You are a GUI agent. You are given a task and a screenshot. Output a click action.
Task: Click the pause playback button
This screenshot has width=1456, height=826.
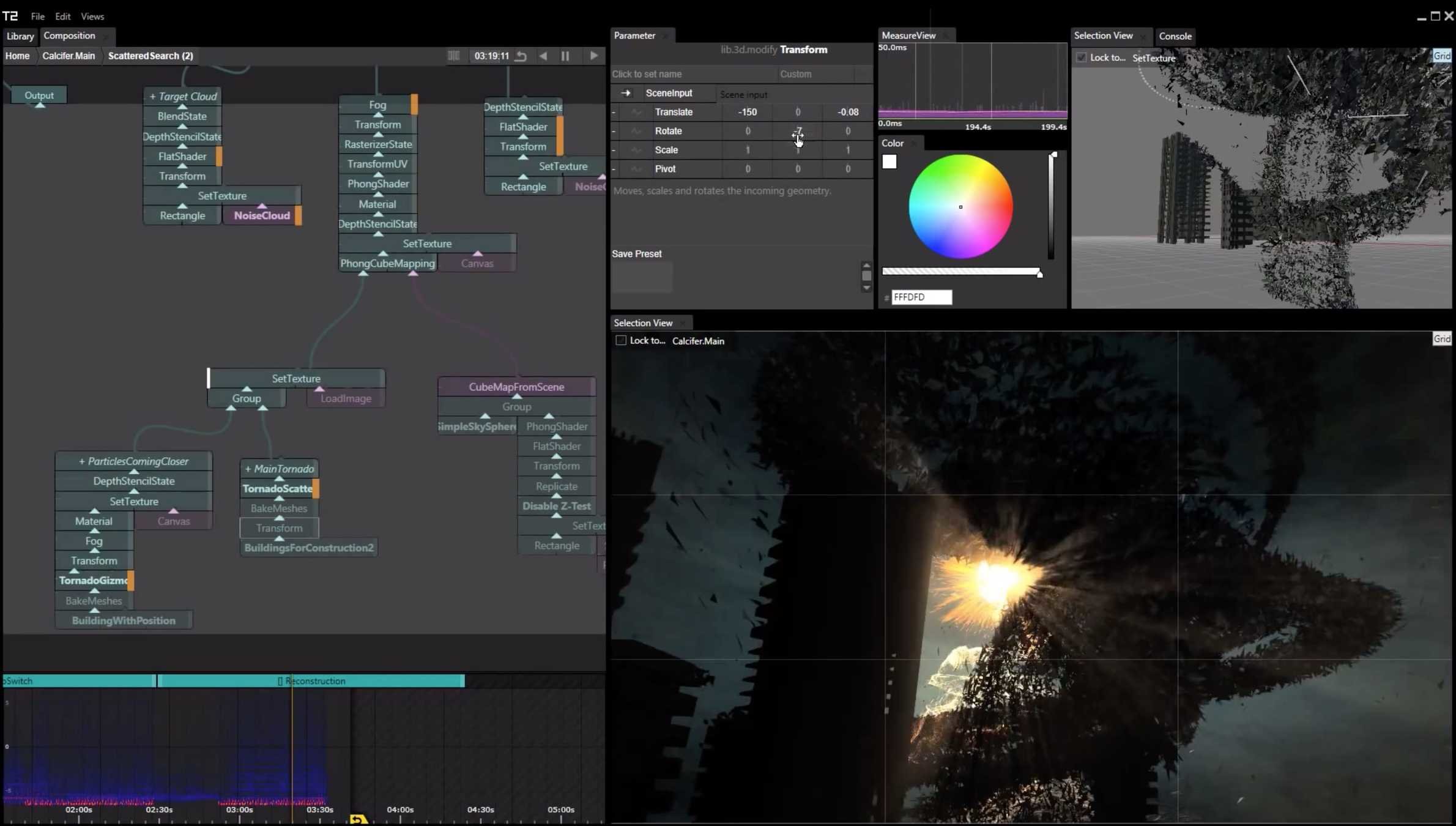point(565,56)
